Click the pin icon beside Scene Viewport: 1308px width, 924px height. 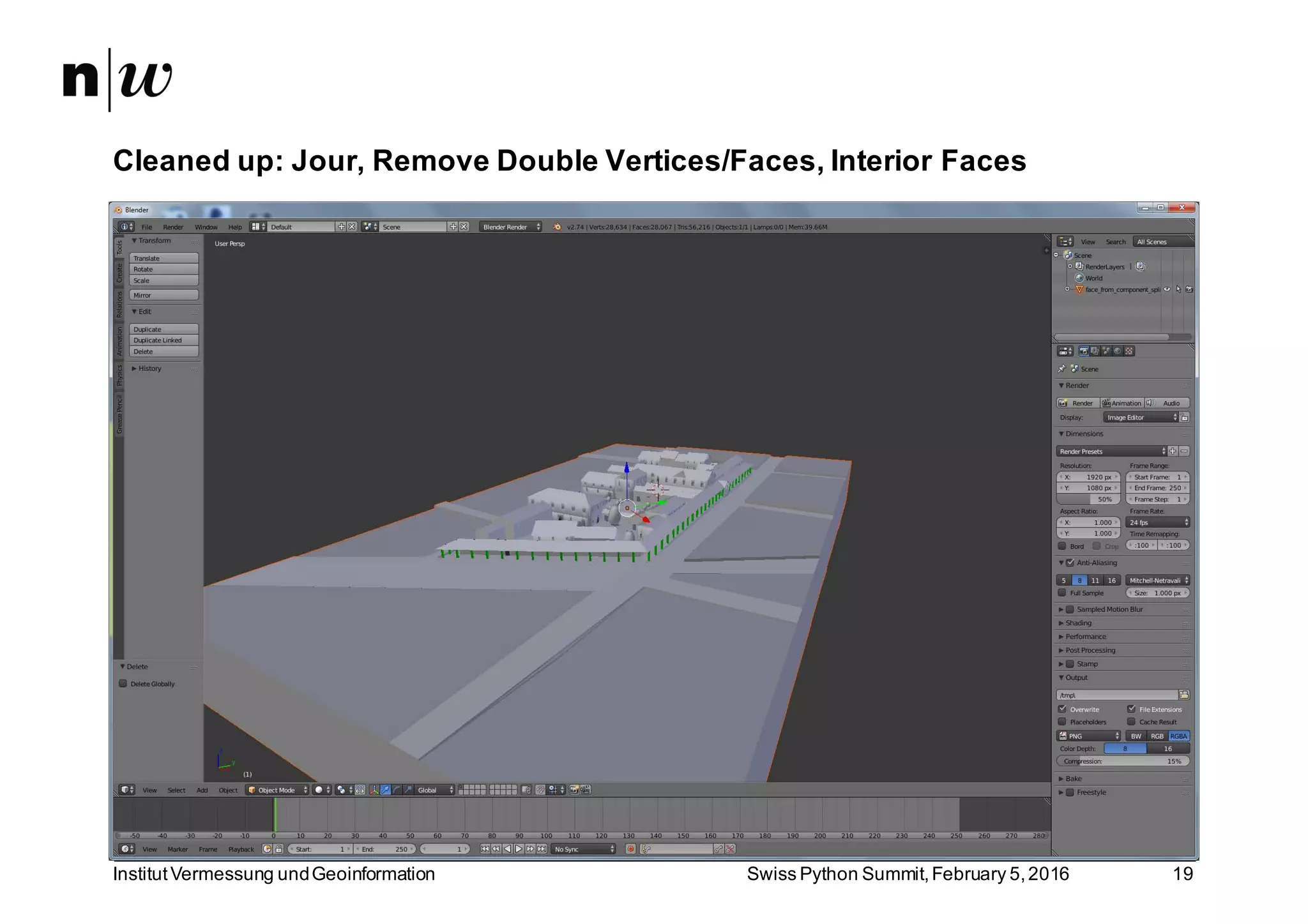tap(1061, 369)
